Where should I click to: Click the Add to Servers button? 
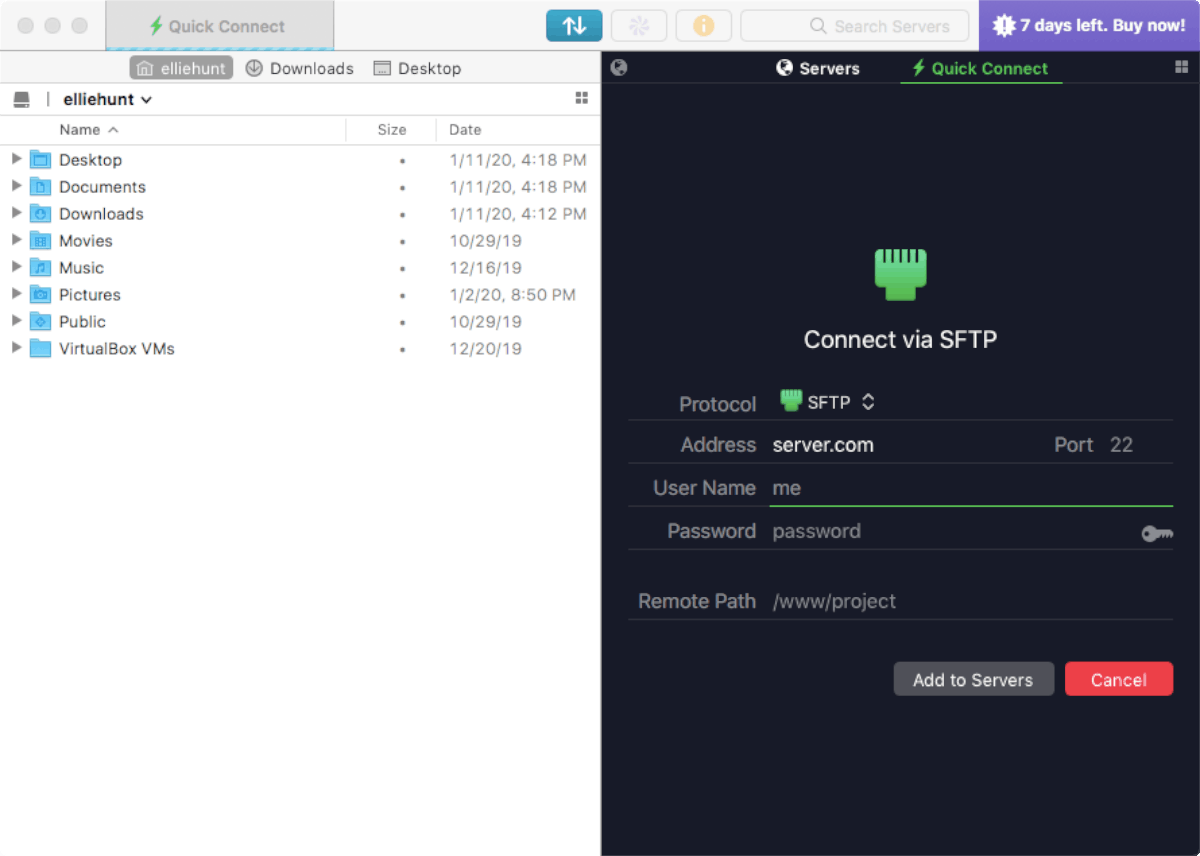pyautogui.click(x=973, y=679)
